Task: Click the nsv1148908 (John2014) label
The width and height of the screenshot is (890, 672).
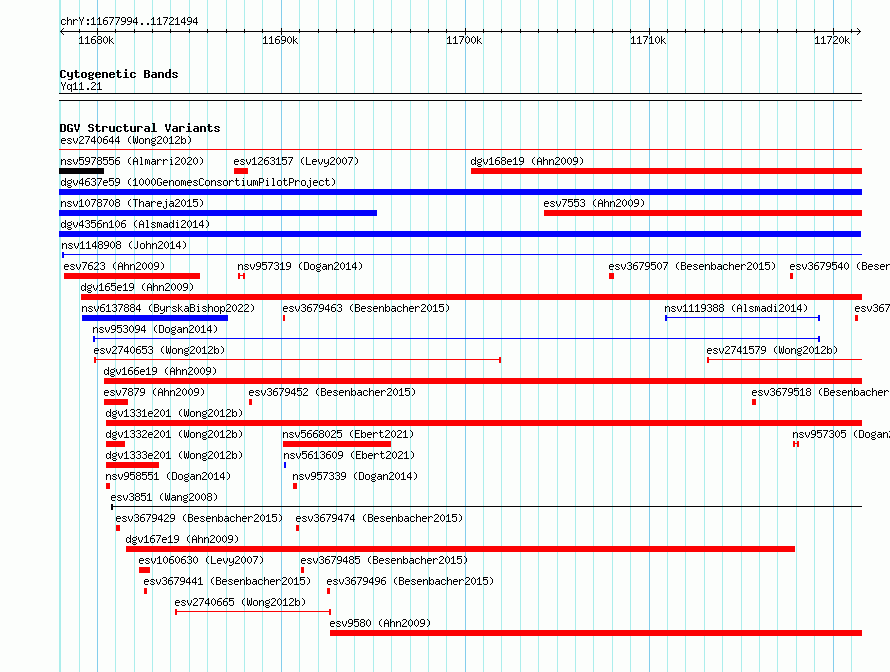Action: (124, 245)
